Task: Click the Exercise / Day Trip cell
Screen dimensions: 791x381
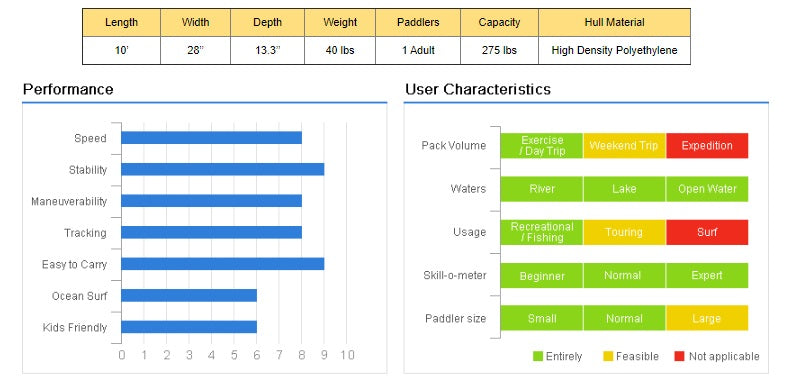Action: (x=542, y=146)
